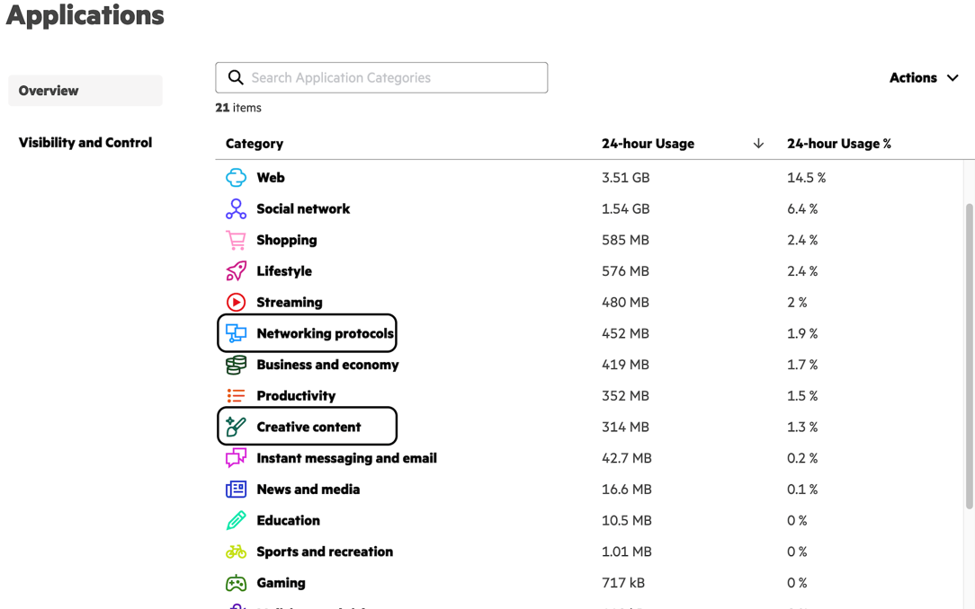Click the Business and economy coins icon
Screen dimensions: 975x609
[x=236, y=365]
